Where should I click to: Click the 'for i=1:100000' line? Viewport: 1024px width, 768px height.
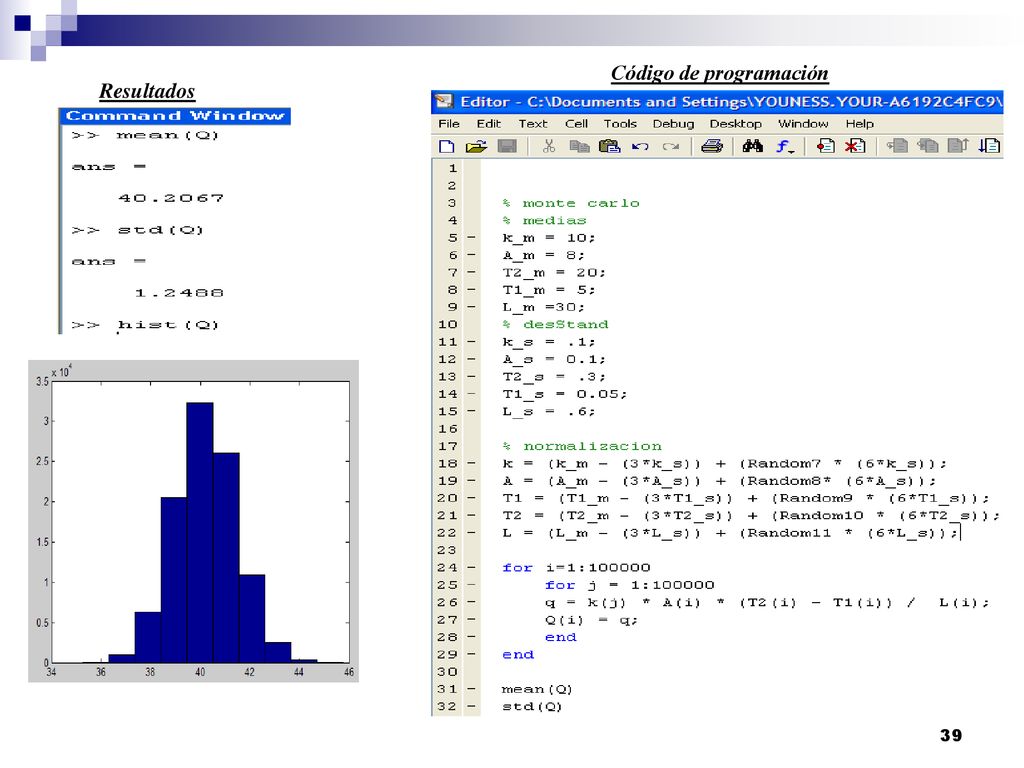(576, 568)
